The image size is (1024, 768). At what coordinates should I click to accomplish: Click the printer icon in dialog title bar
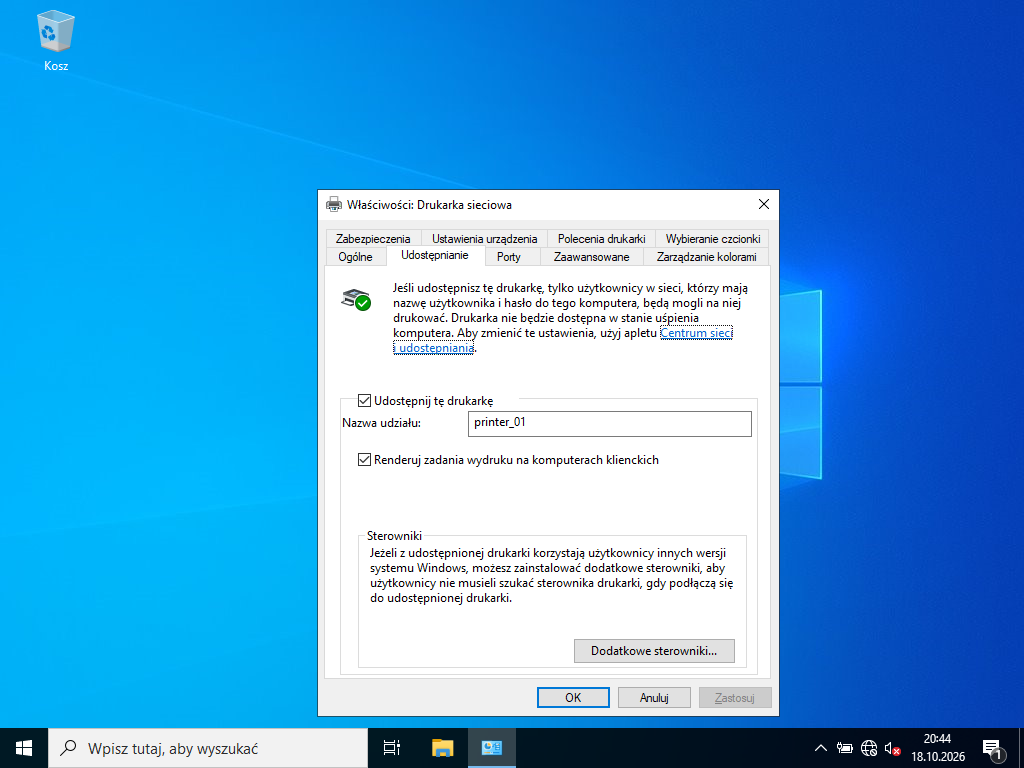tap(334, 204)
